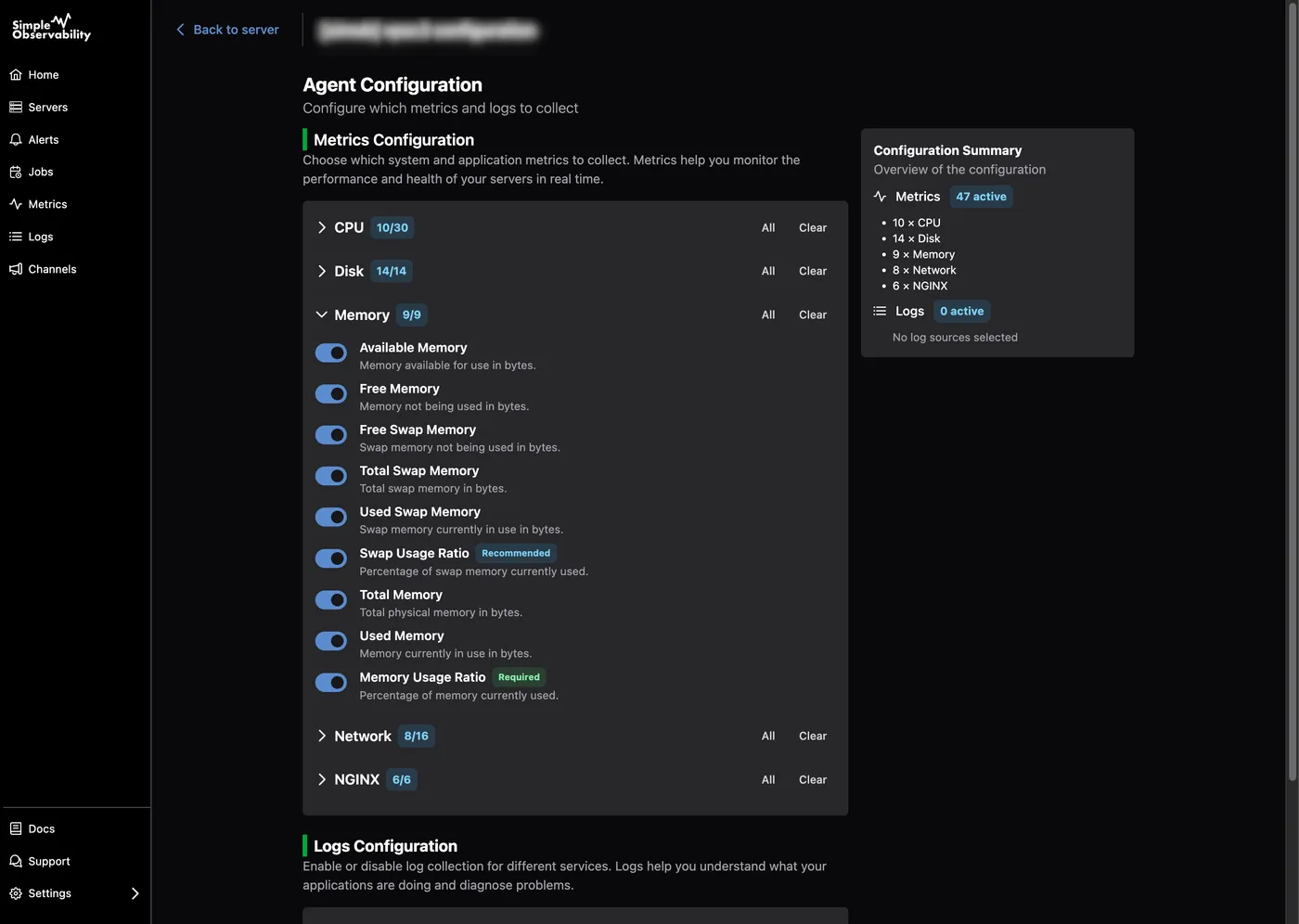This screenshot has width=1299, height=924.
Task: Select Logs from the sidebar
Action: click(x=39, y=237)
